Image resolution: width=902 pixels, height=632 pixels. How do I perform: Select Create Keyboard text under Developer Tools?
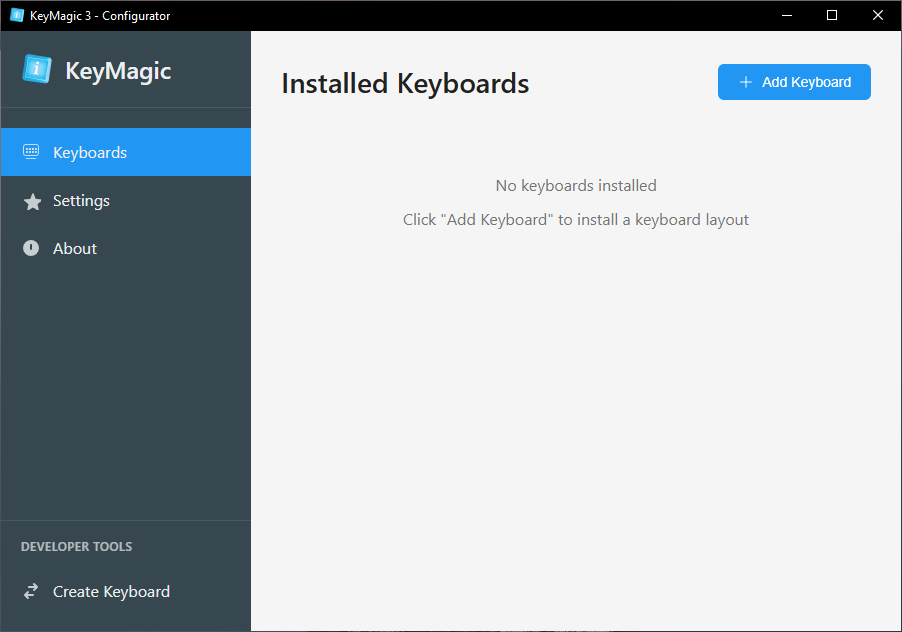[111, 592]
